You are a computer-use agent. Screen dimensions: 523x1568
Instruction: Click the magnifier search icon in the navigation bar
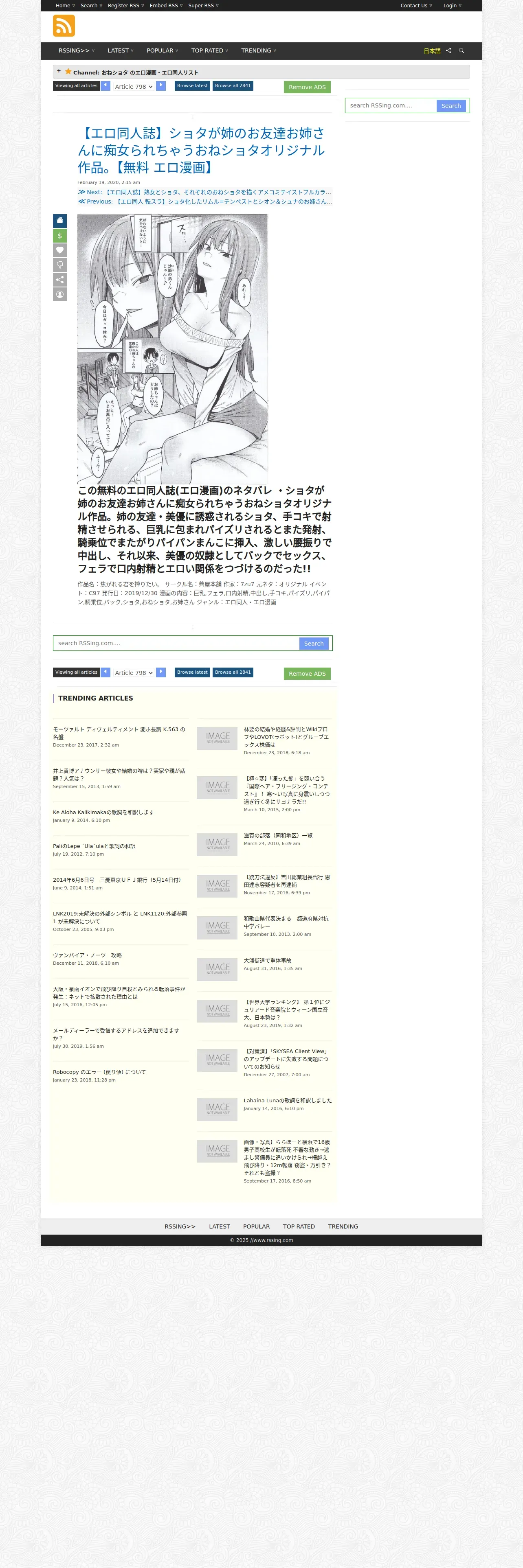tap(461, 50)
